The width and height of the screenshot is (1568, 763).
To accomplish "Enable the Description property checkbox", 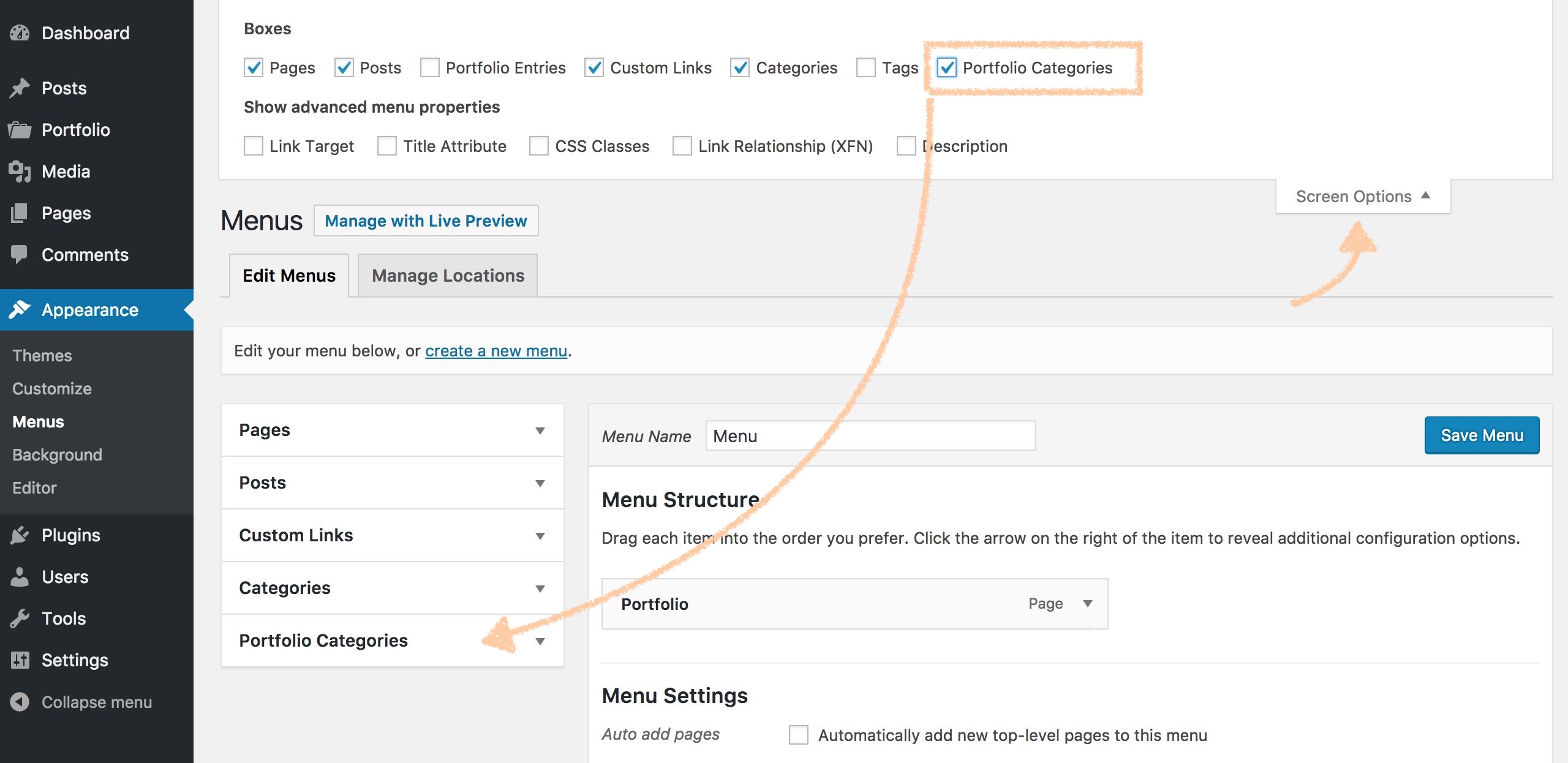I will point(907,146).
